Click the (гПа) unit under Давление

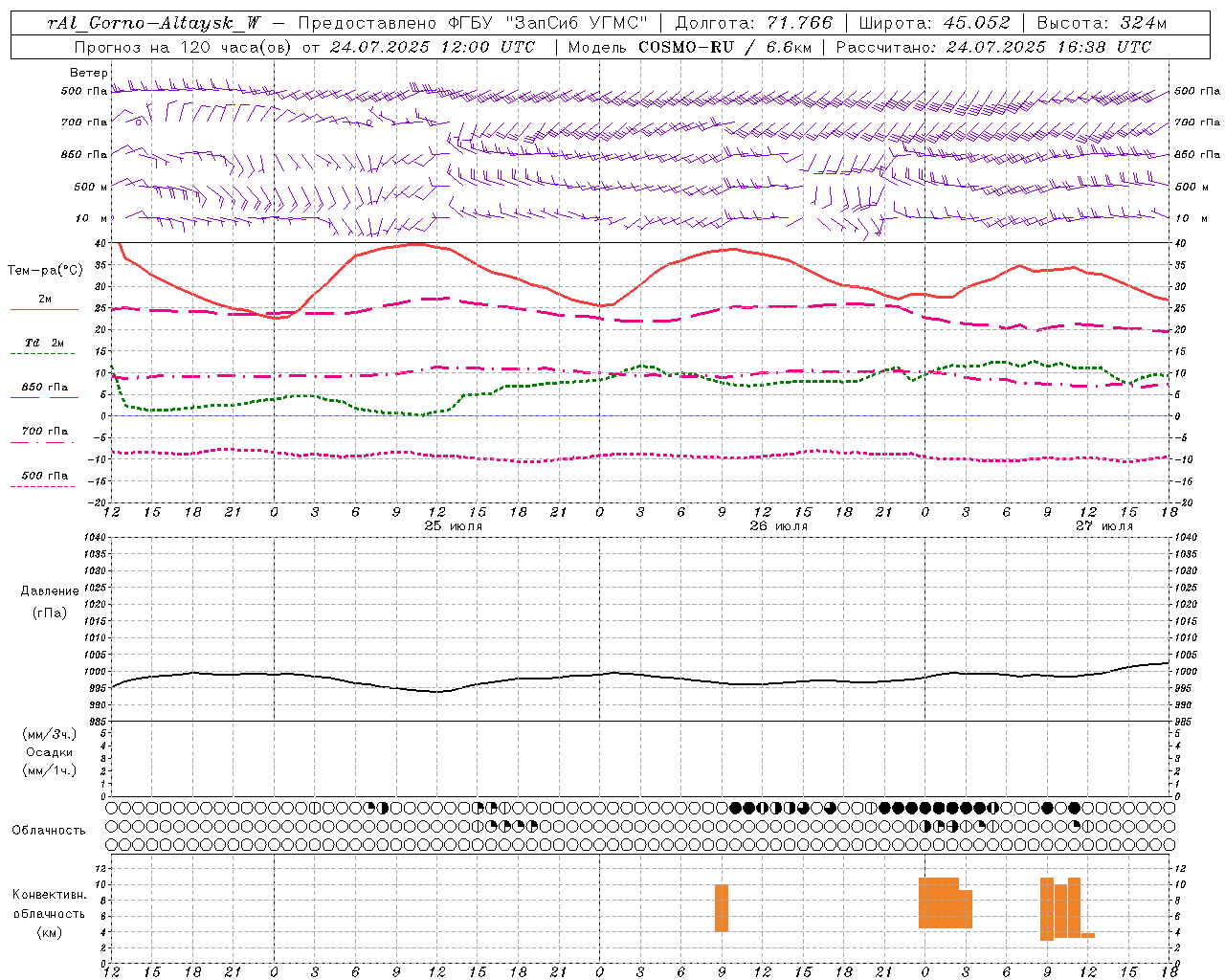click(50, 612)
